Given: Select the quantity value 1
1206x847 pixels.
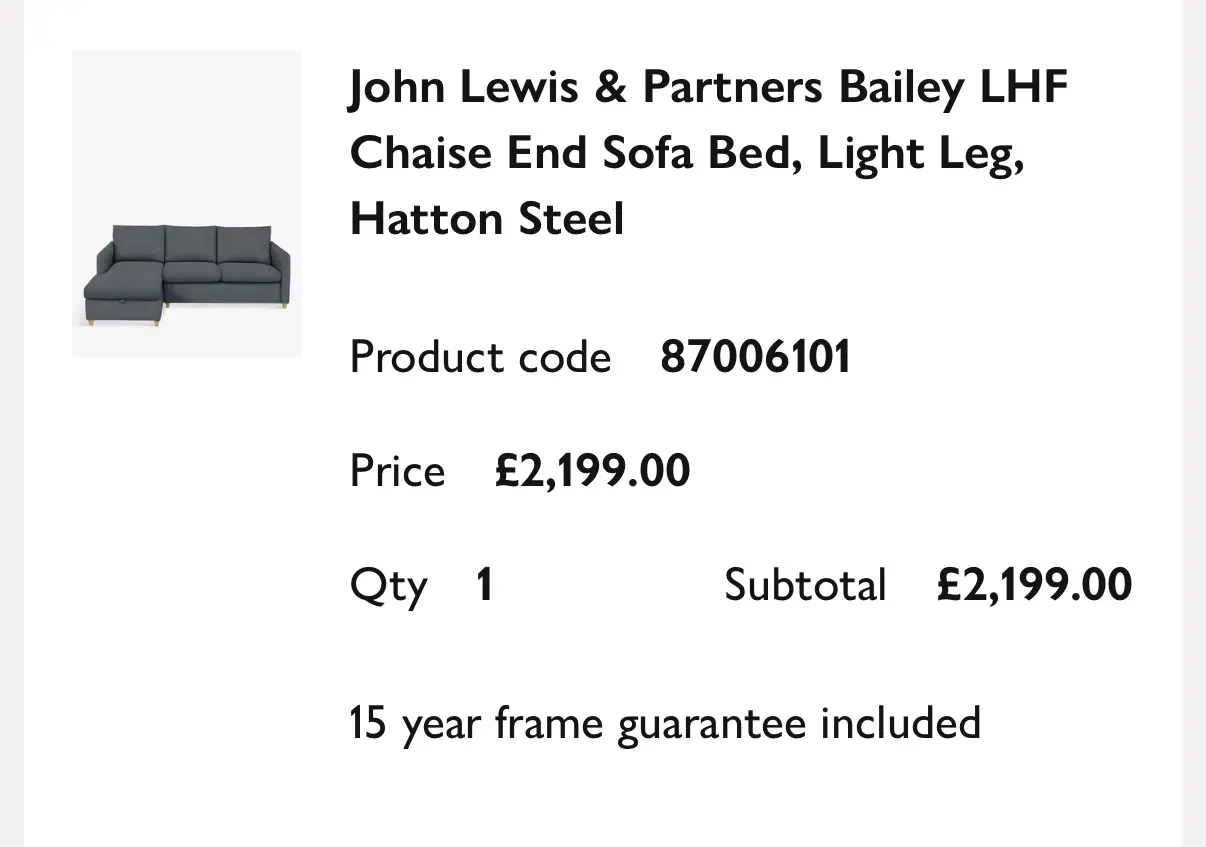Looking at the screenshot, I should coord(484,585).
